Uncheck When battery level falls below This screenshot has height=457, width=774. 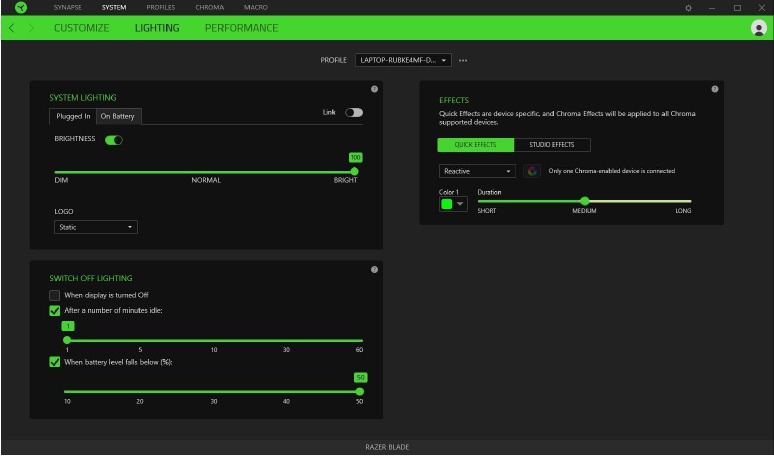click(54, 362)
